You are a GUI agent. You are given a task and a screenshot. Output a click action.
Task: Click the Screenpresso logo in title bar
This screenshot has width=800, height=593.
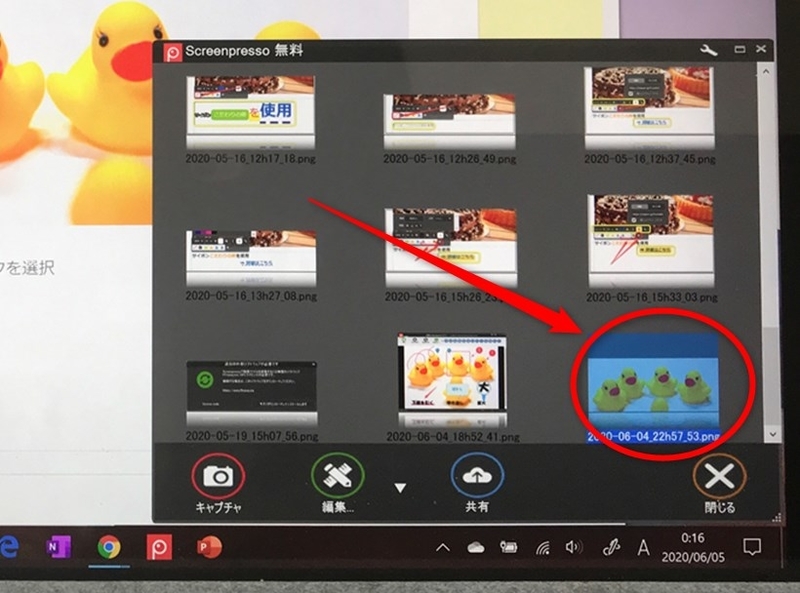tap(173, 52)
